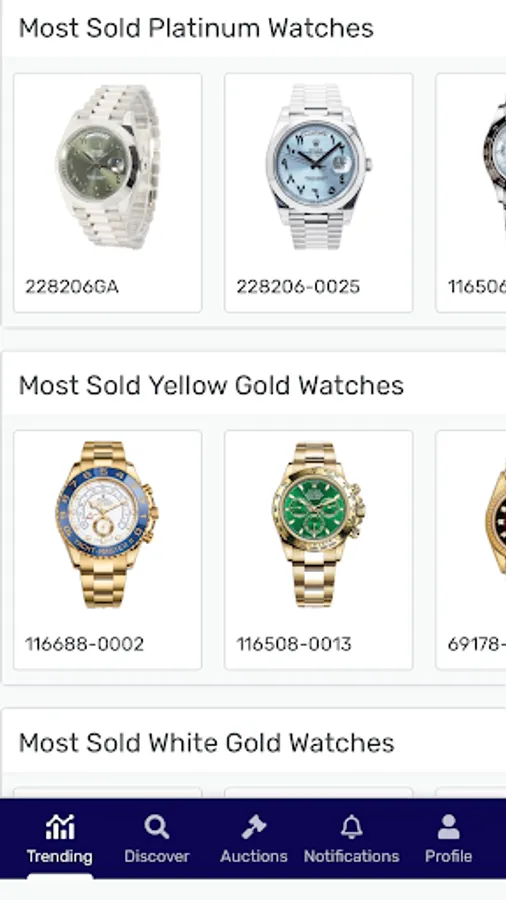Tap the Discover magnifier icon
The width and height of the screenshot is (506, 900).
pyautogui.click(x=157, y=827)
